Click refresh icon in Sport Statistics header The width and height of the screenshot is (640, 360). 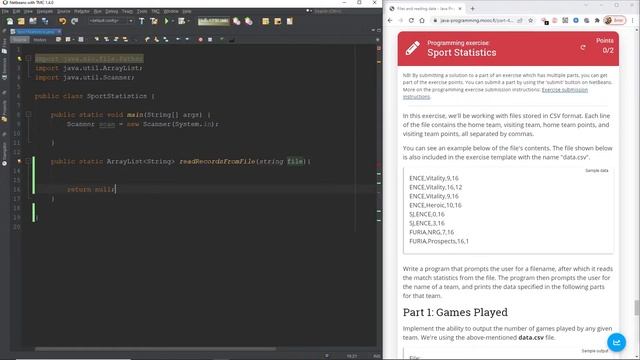(x=583, y=48)
